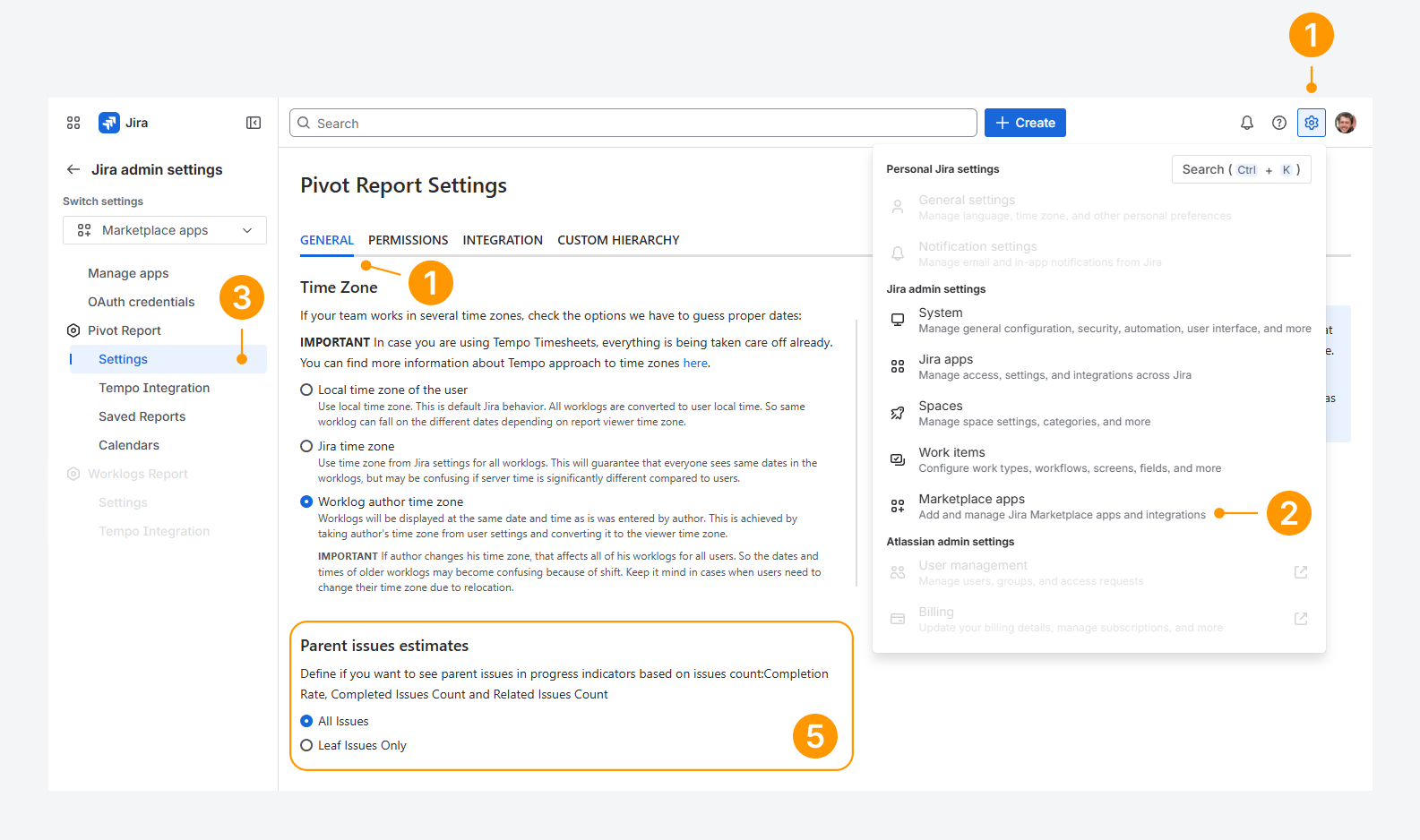Screen dimensions: 1420x840
Task: Click the User management people icon
Action: pos(898,572)
